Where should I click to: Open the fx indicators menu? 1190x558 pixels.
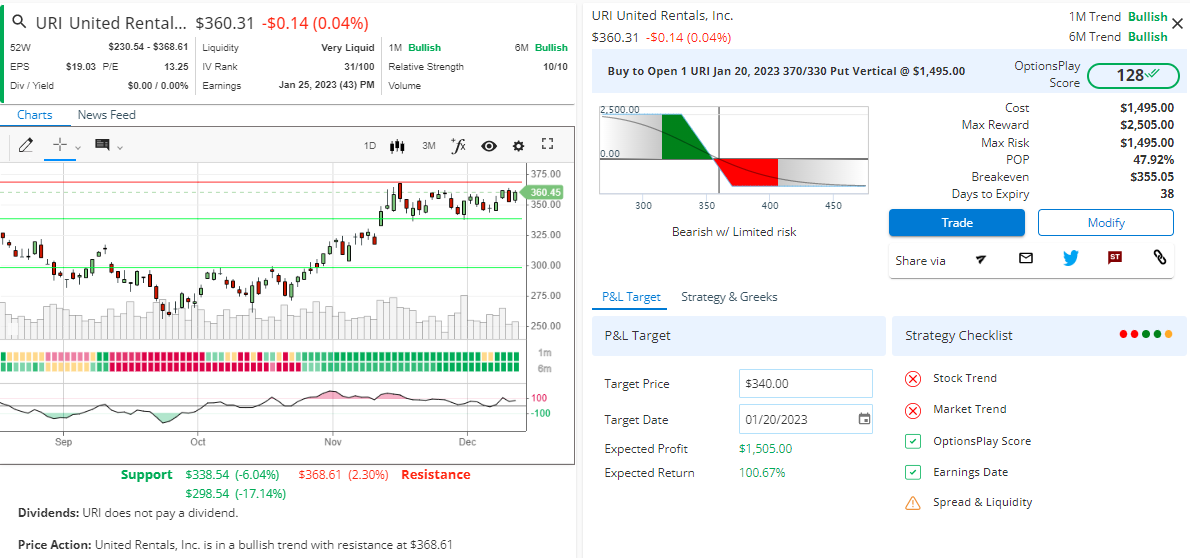point(458,146)
